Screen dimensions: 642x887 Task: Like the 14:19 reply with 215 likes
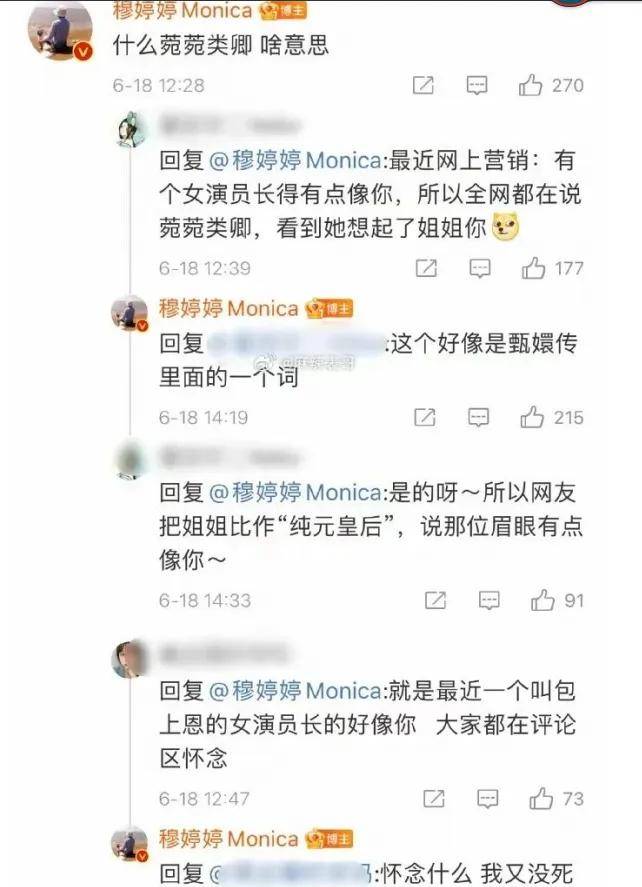click(x=532, y=417)
